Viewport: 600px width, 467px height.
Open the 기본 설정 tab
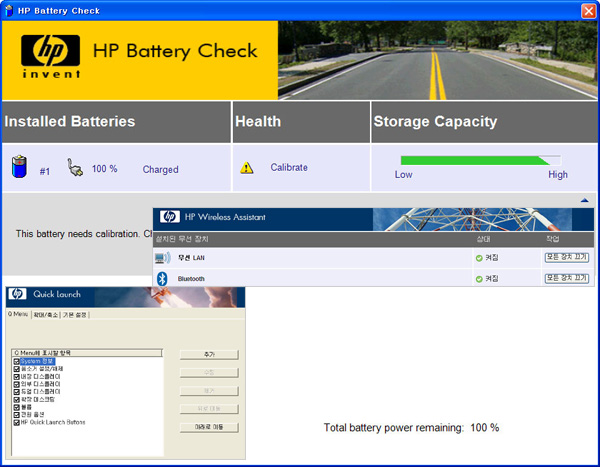pyautogui.click(x=75, y=315)
